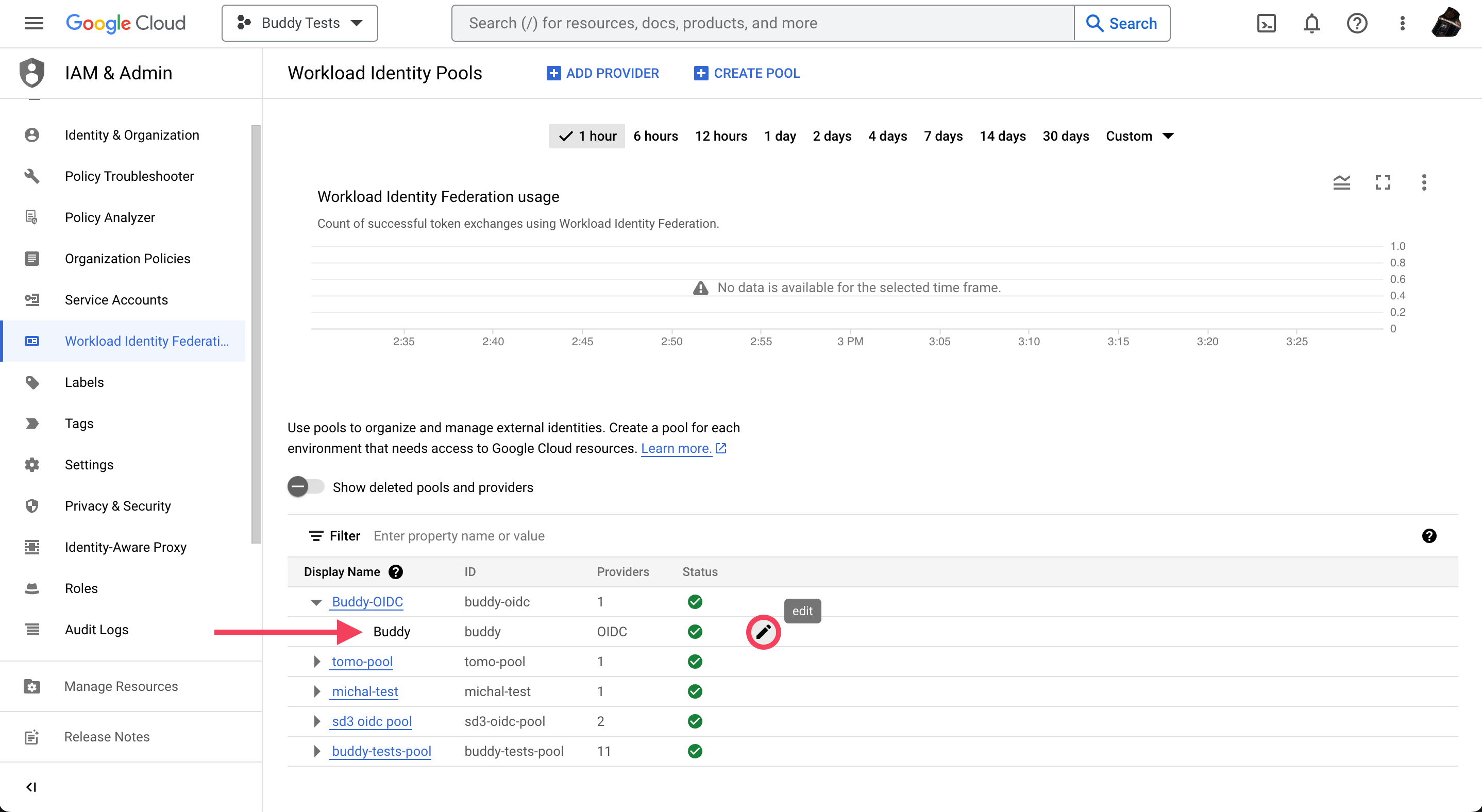1482x812 pixels.
Task: Select the 7 days time range
Action: pos(943,136)
